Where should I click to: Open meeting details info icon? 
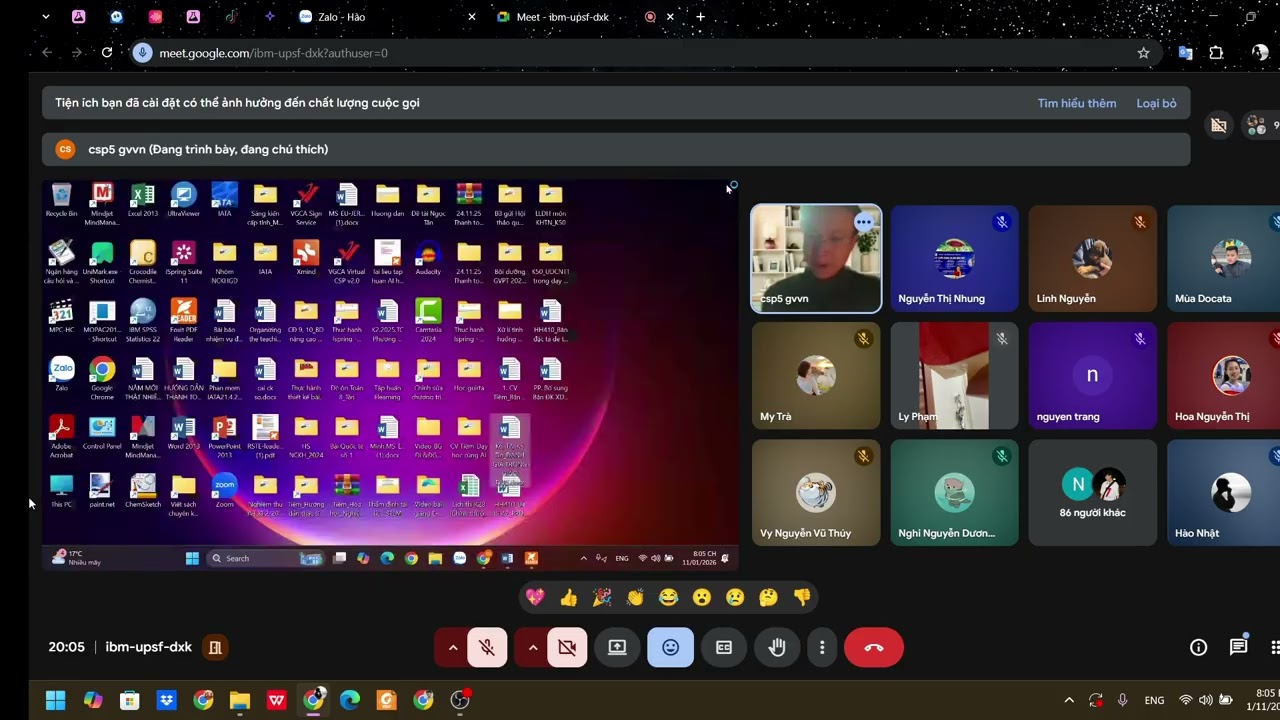pos(1198,647)
